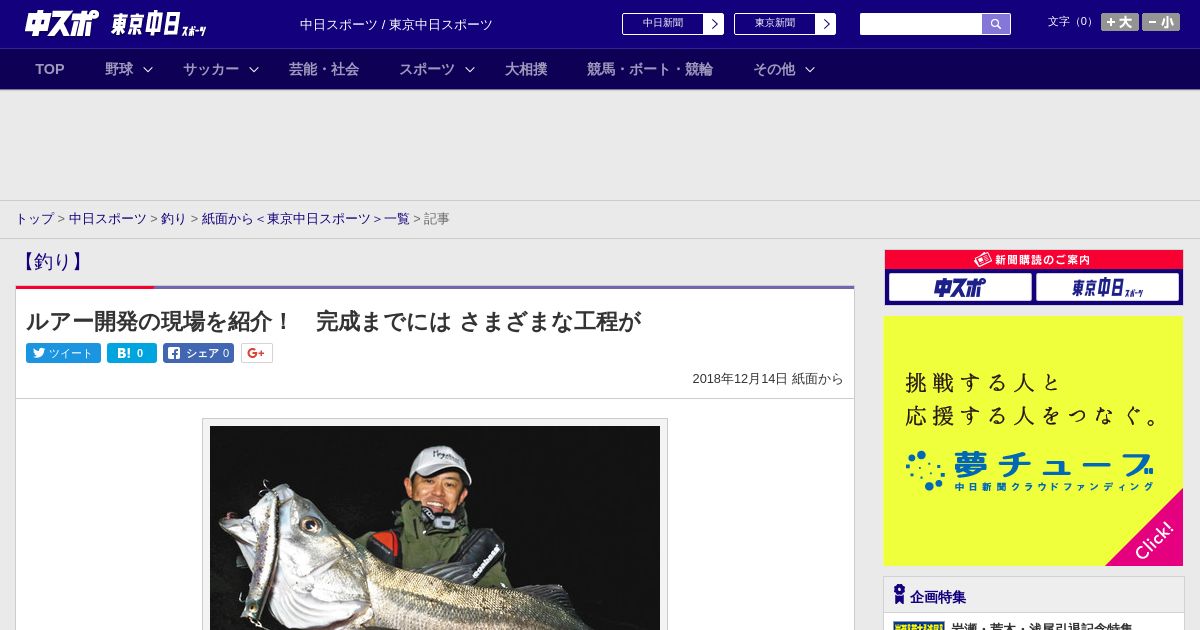Click 釣り breadcrumb link
This screenshot has width=1200, height=630.
pyautogui.click(x=174, y=218)
